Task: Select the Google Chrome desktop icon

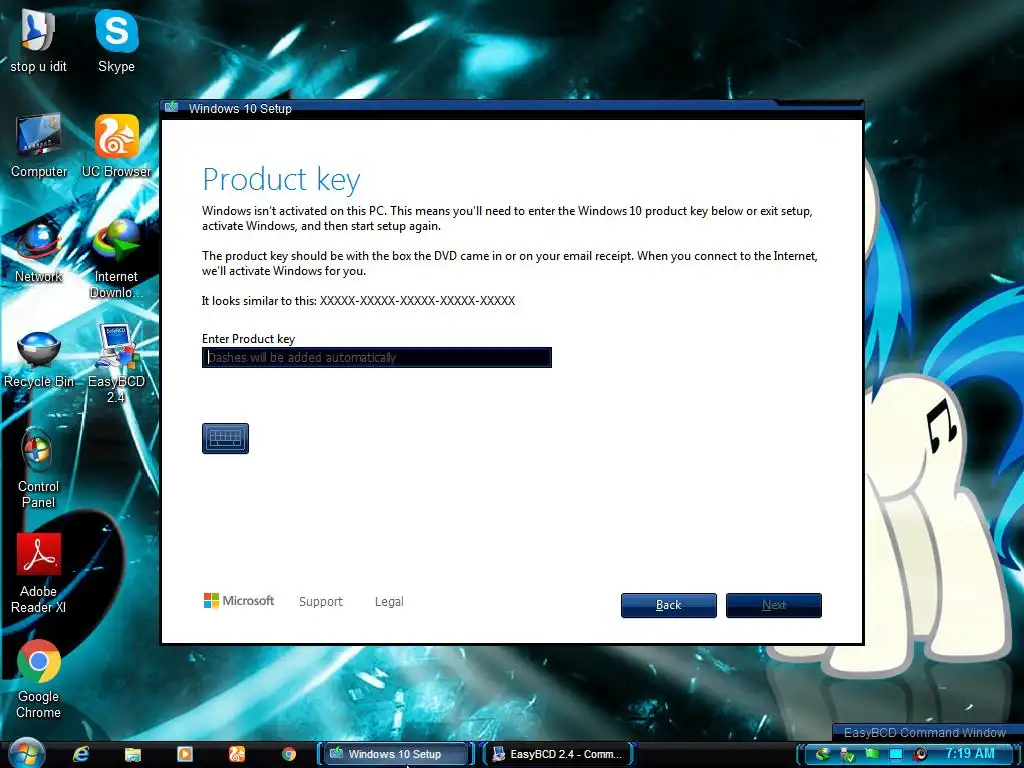Action: pos(39,679)
